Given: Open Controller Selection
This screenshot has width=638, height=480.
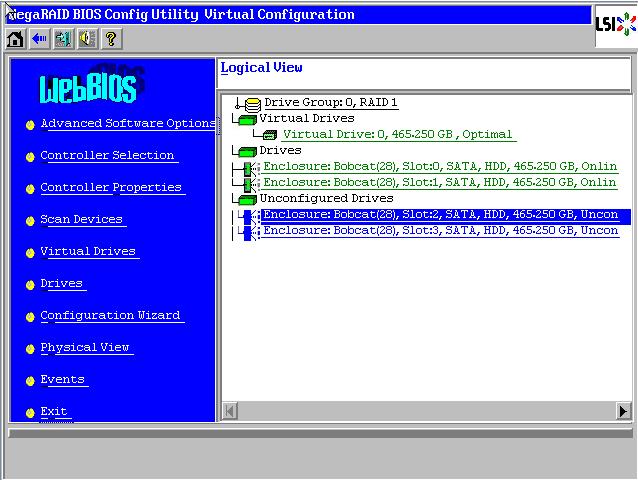Looking at the screenshot, I should pyautogui.click(x=107, y=155).
